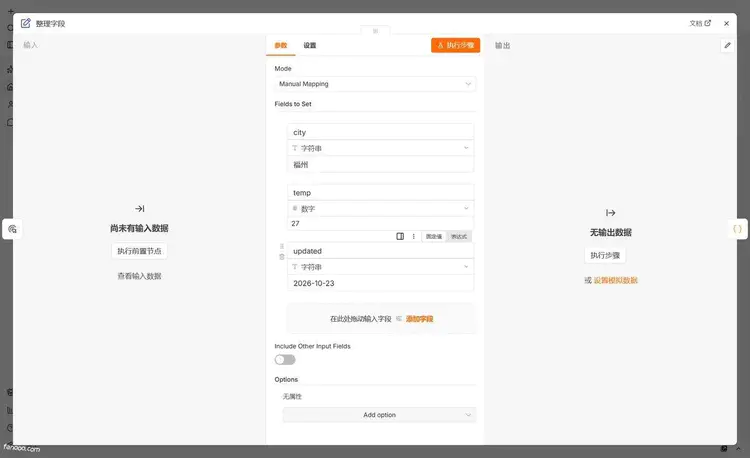This screenshot has width=750, height=458.
Task: Click the 输入 panel heading
Action: pos(30,45)
